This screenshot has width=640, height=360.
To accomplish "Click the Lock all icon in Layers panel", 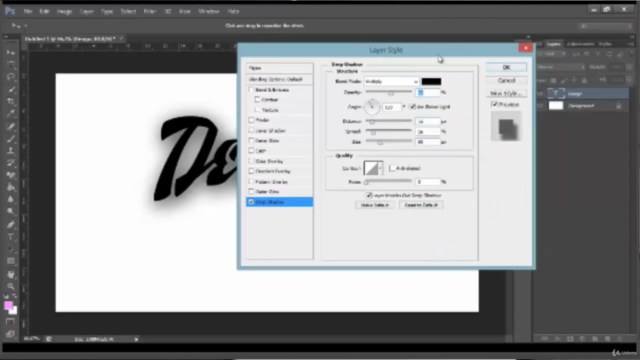I will click(x=584, y=80).
